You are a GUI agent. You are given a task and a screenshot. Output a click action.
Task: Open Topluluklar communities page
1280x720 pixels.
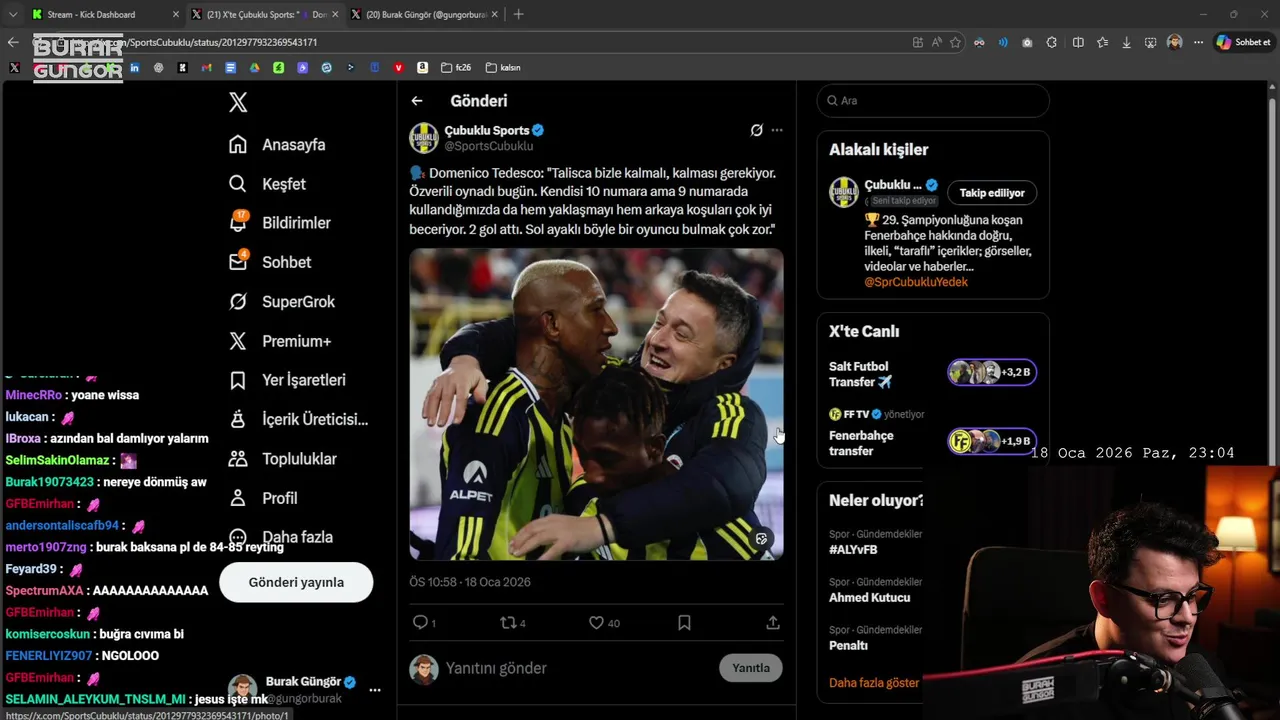coord(282,459)
